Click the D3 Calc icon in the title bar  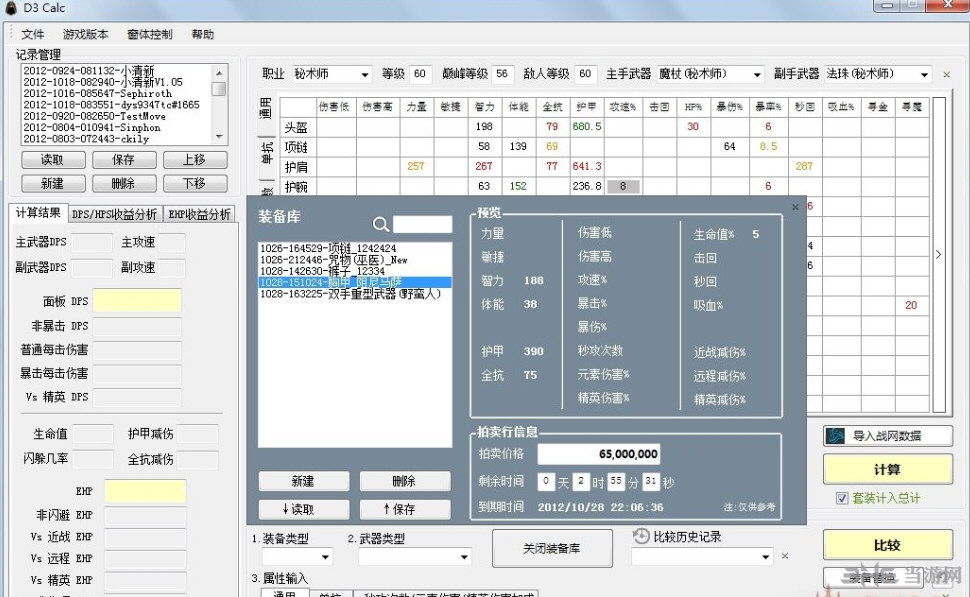click(10, 8)
